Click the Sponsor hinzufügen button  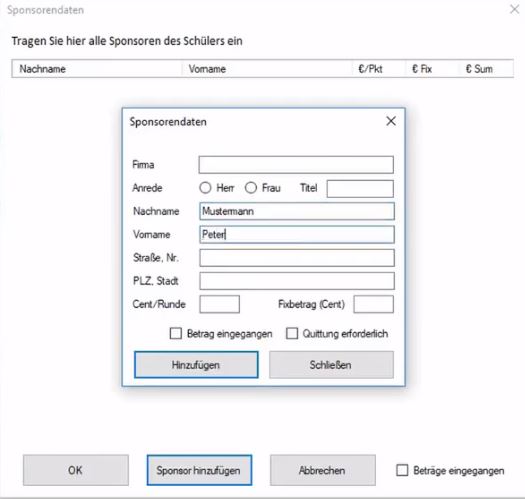point(199,470)
